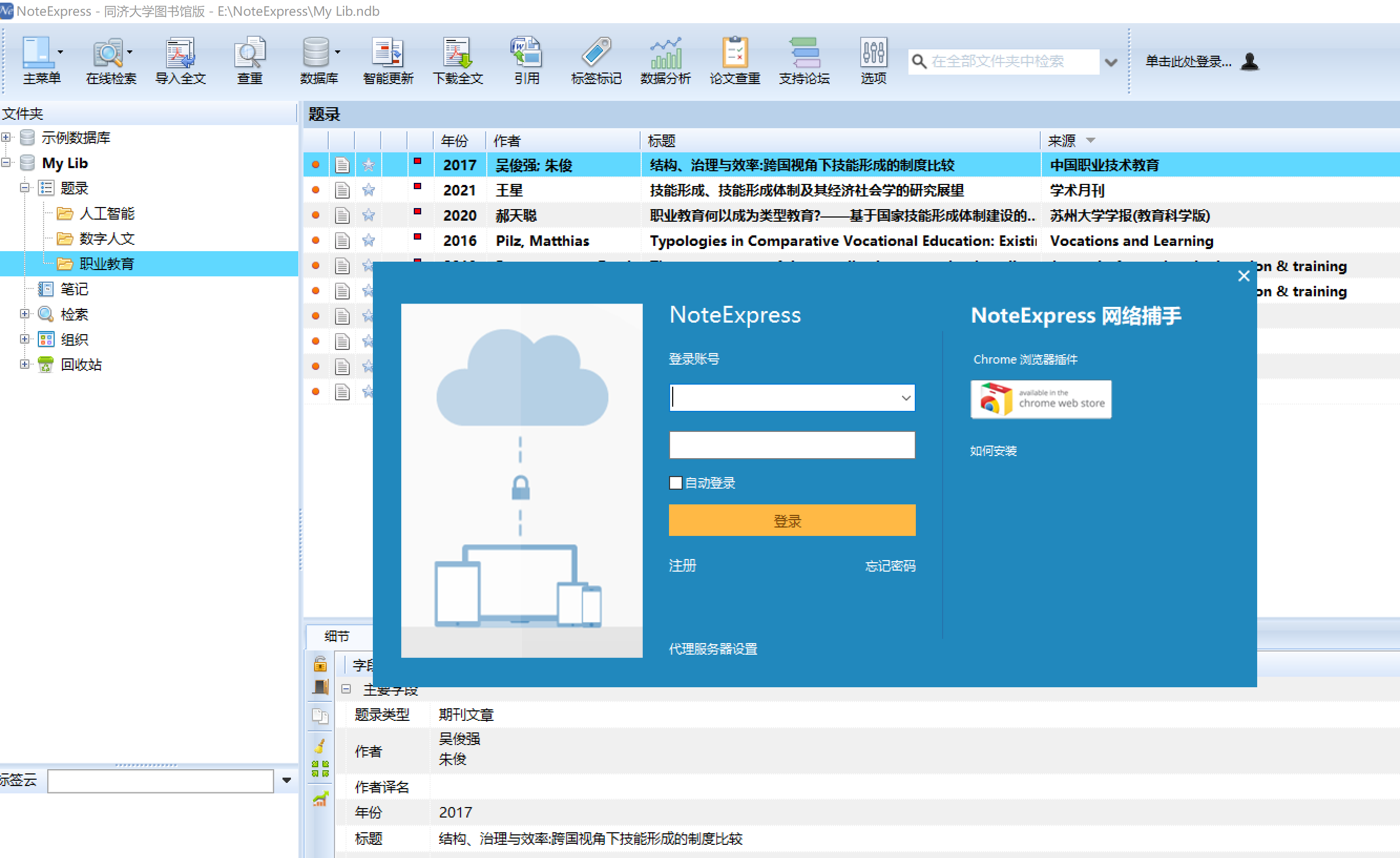Click the lock icon in the 细节 panel
Screen dimensions: 1400x858
(320, 664)
